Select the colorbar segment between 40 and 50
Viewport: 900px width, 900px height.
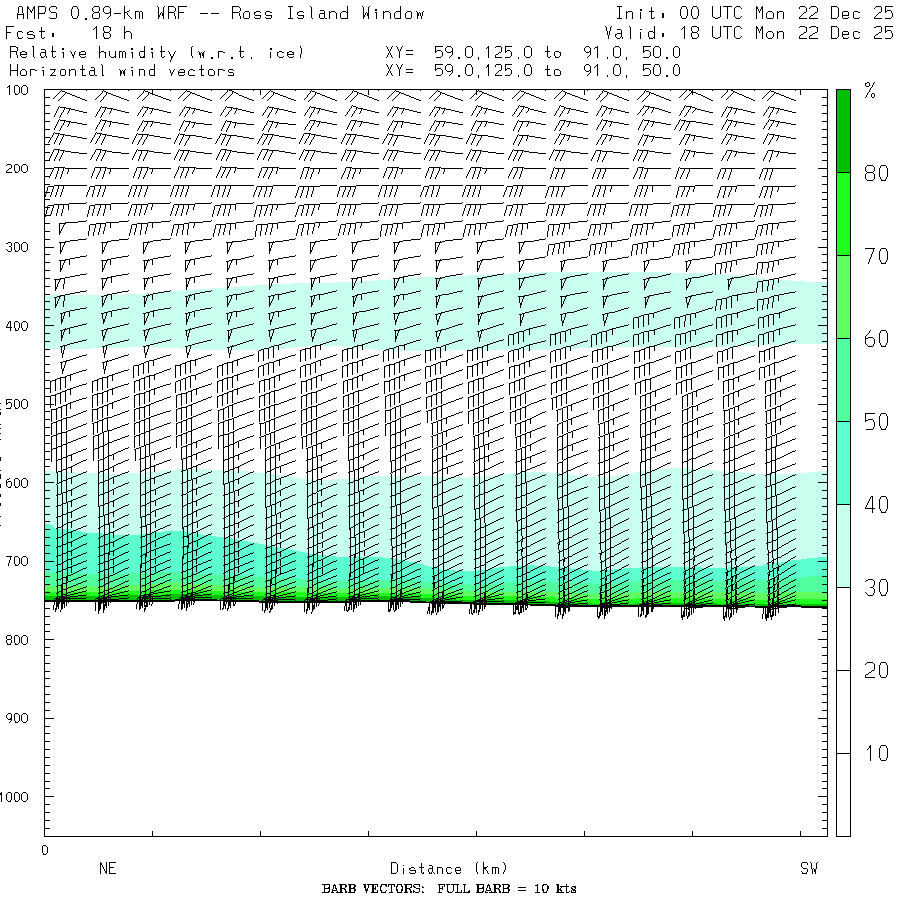pyautogui.click(x=843, y=462)
